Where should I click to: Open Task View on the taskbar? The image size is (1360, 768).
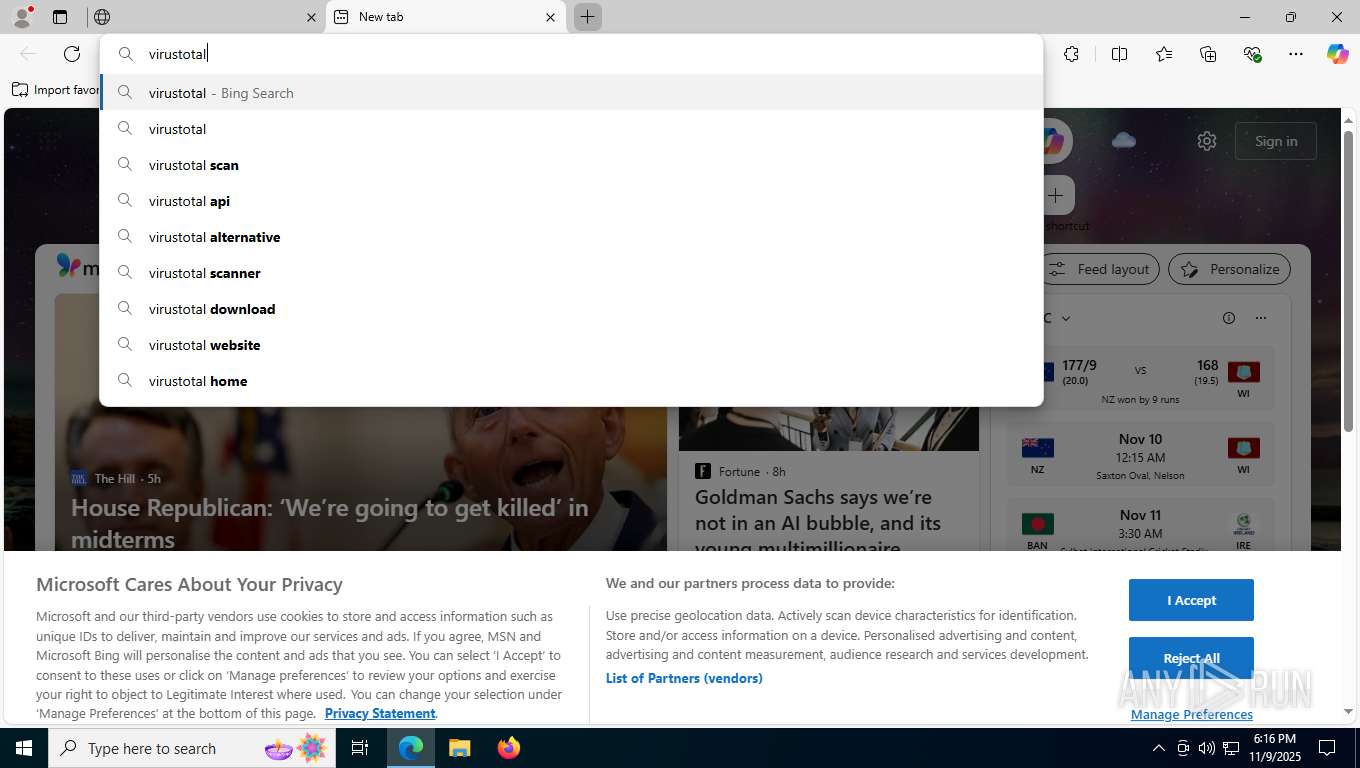pyautogui.click(x=360, y=748)
